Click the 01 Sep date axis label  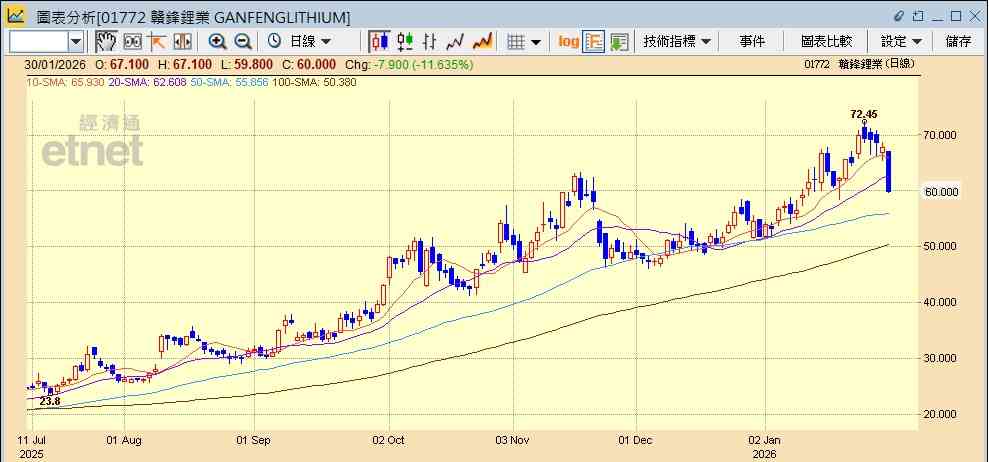(254, 440)
